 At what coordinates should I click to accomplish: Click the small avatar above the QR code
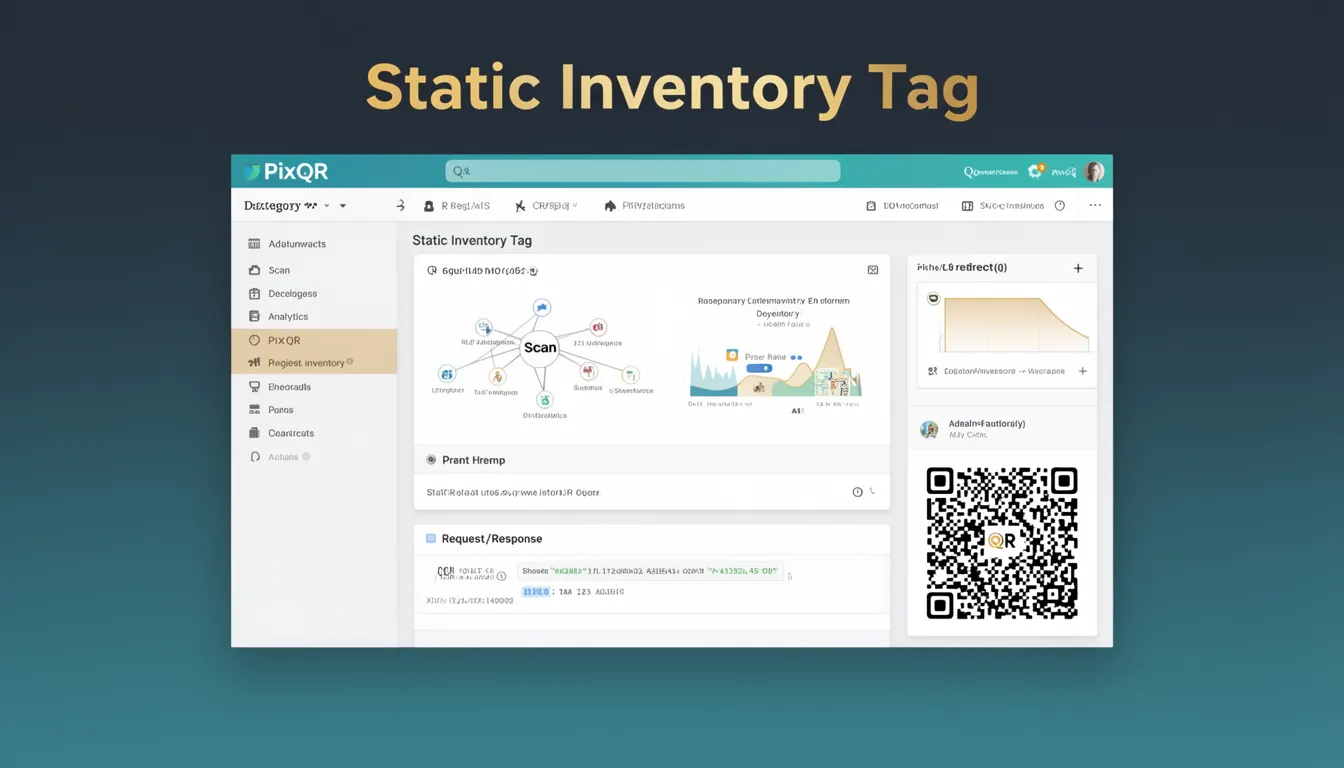tap(929, 429)
